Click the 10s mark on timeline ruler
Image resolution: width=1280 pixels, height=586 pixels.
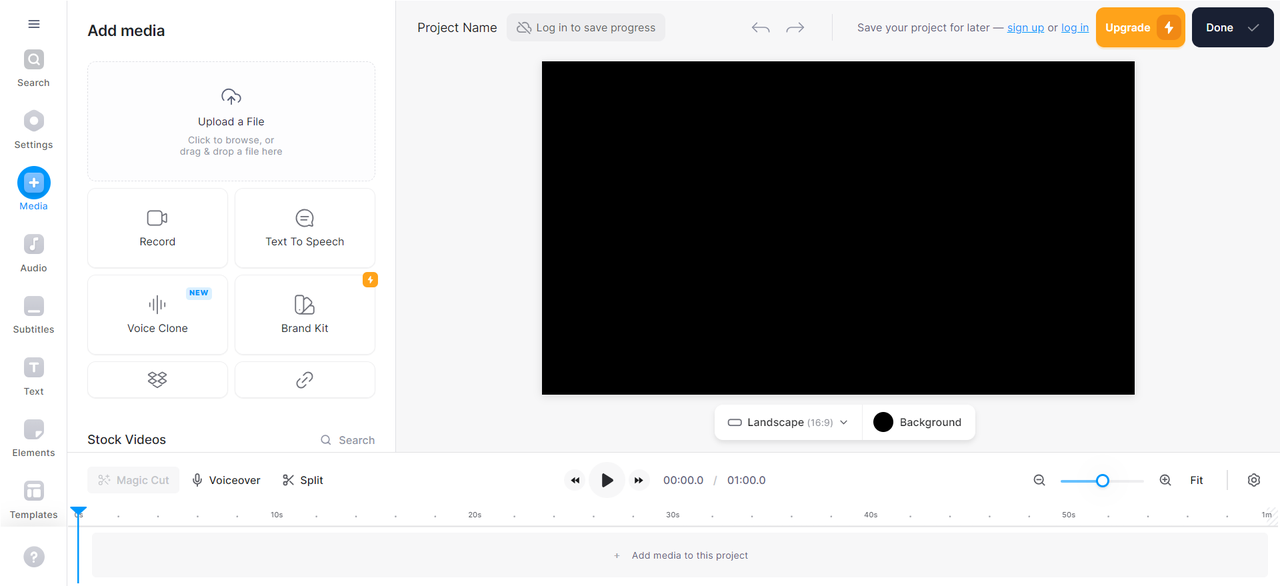click(277, 515)
